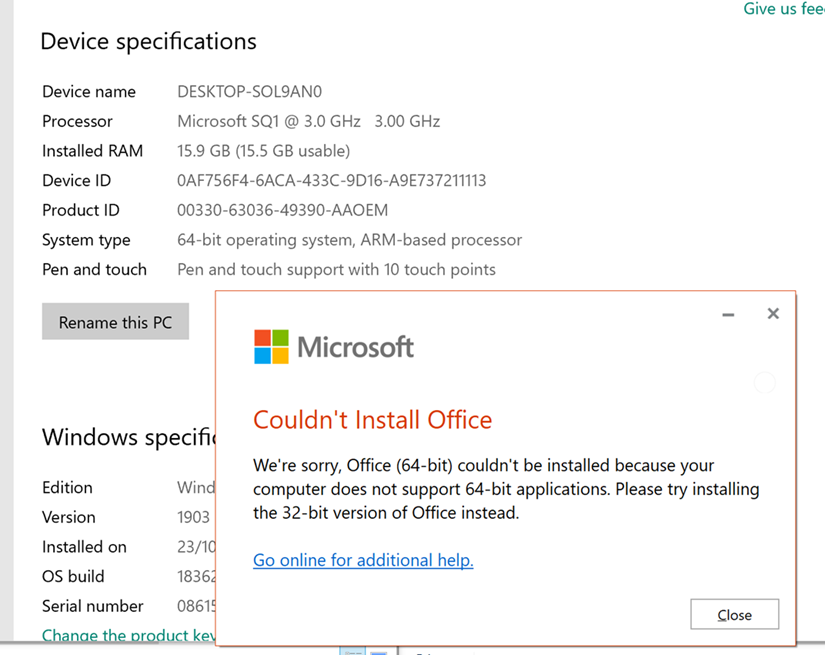Click the Rename this PC button
Image resolution: width=825 pixels, height=655 pixels.
pos(115,322)
